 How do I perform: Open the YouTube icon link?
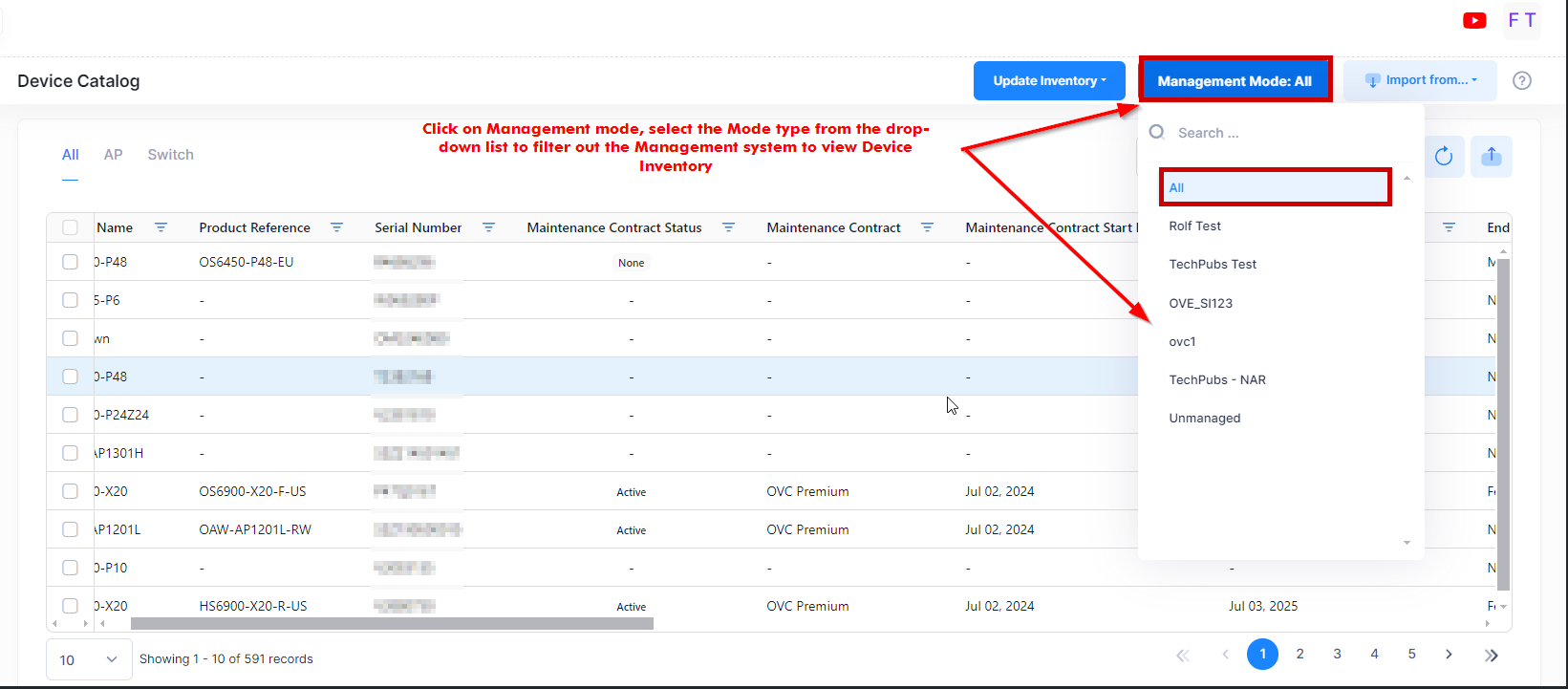[x=1474, y=20]
